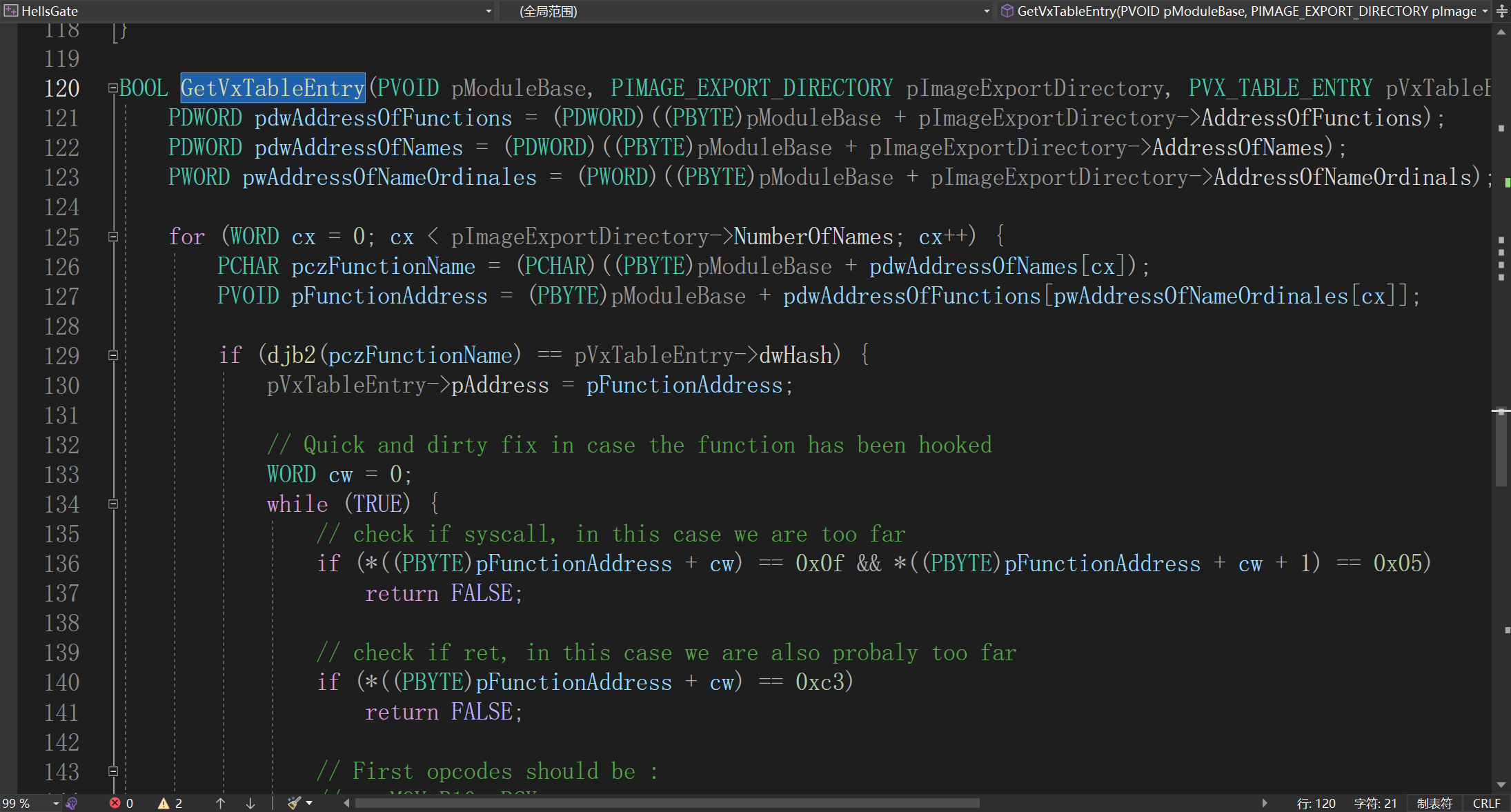Viewport: 1511px width, 812px height.
Task: Click the IntelliCode health indicator icon
Action: pos(72,803)
